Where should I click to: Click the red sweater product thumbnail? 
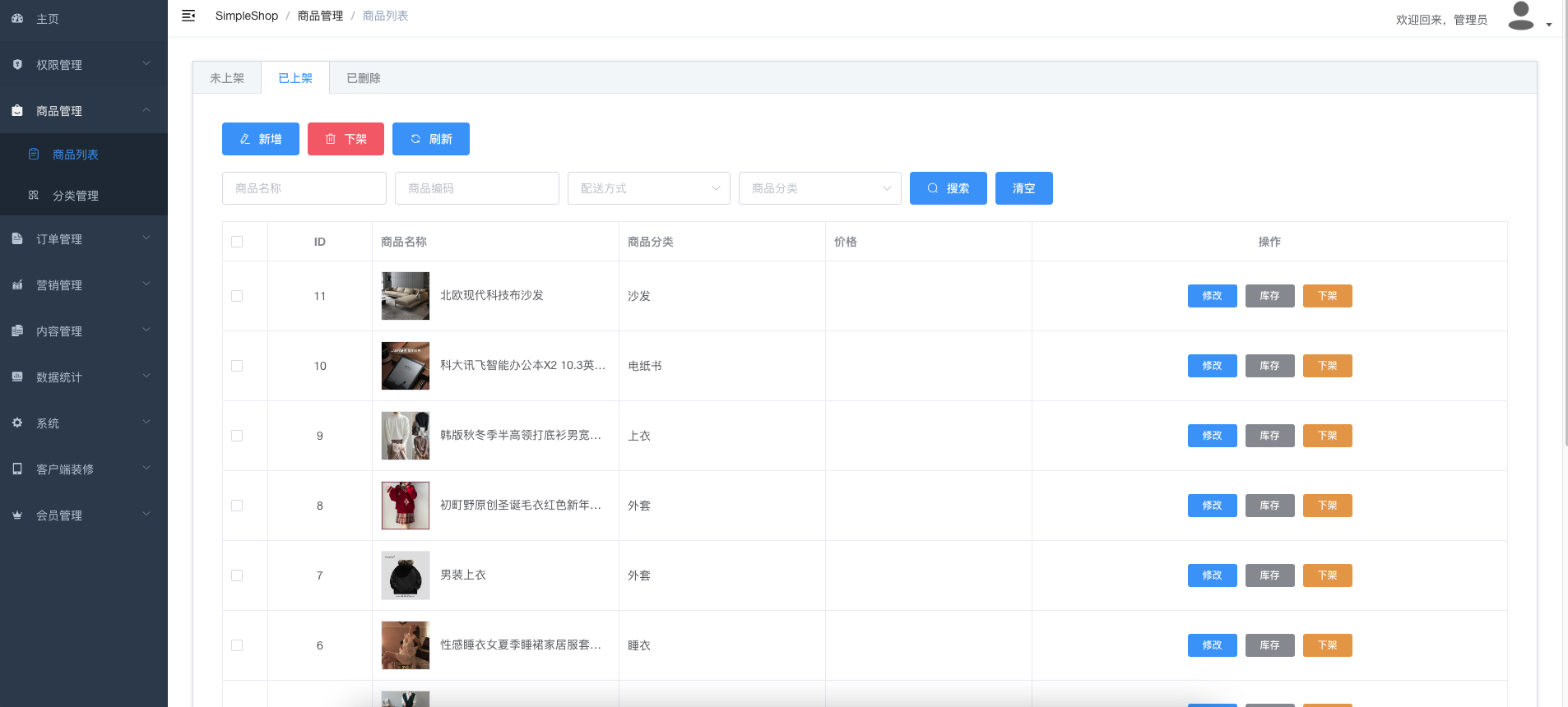[406, 506]
